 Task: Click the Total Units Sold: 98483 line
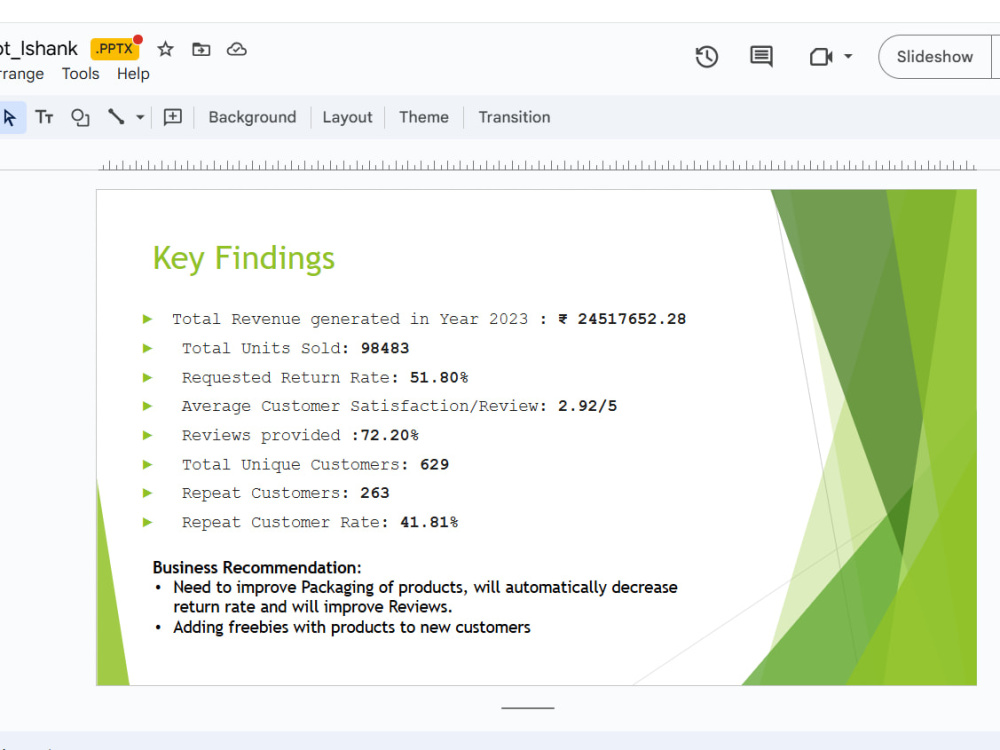point(295,348)
